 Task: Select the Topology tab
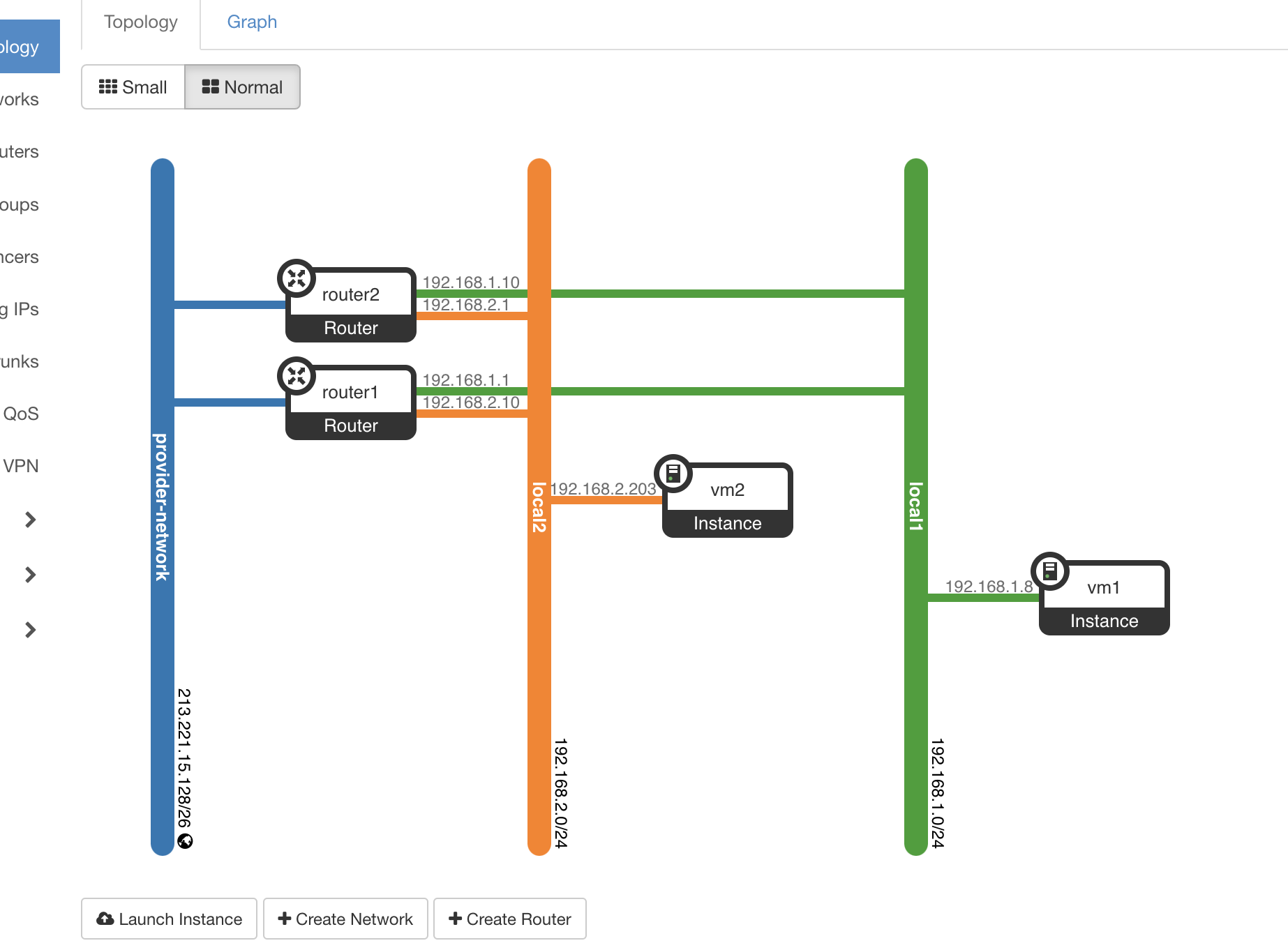click(x=141, y=22)
